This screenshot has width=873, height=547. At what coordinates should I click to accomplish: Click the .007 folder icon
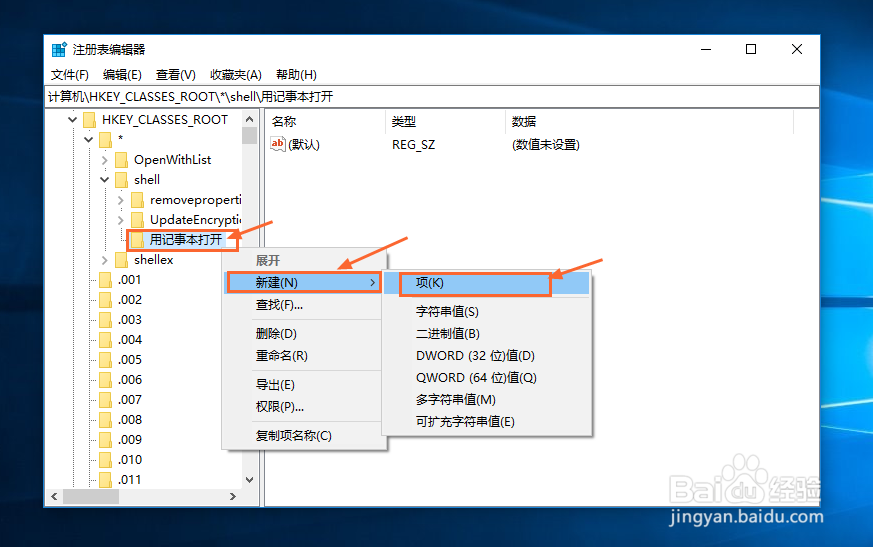(x=105, y=401)
